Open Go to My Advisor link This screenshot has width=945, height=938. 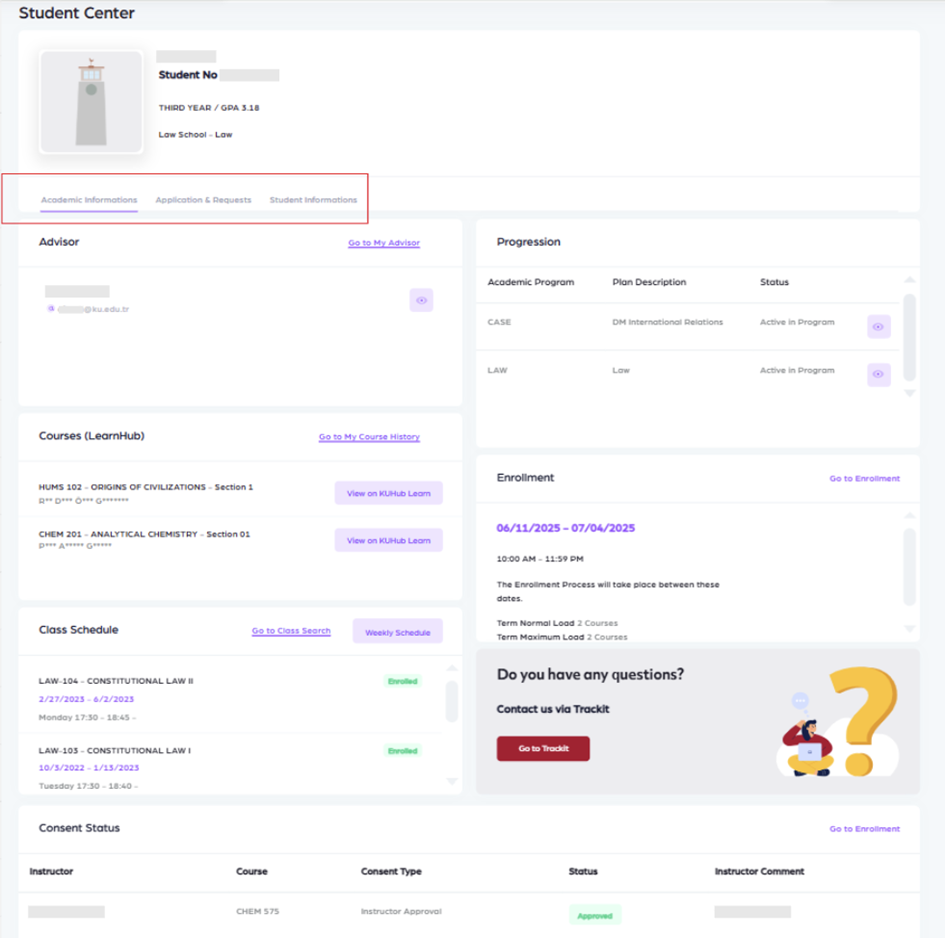pos(384,243)
